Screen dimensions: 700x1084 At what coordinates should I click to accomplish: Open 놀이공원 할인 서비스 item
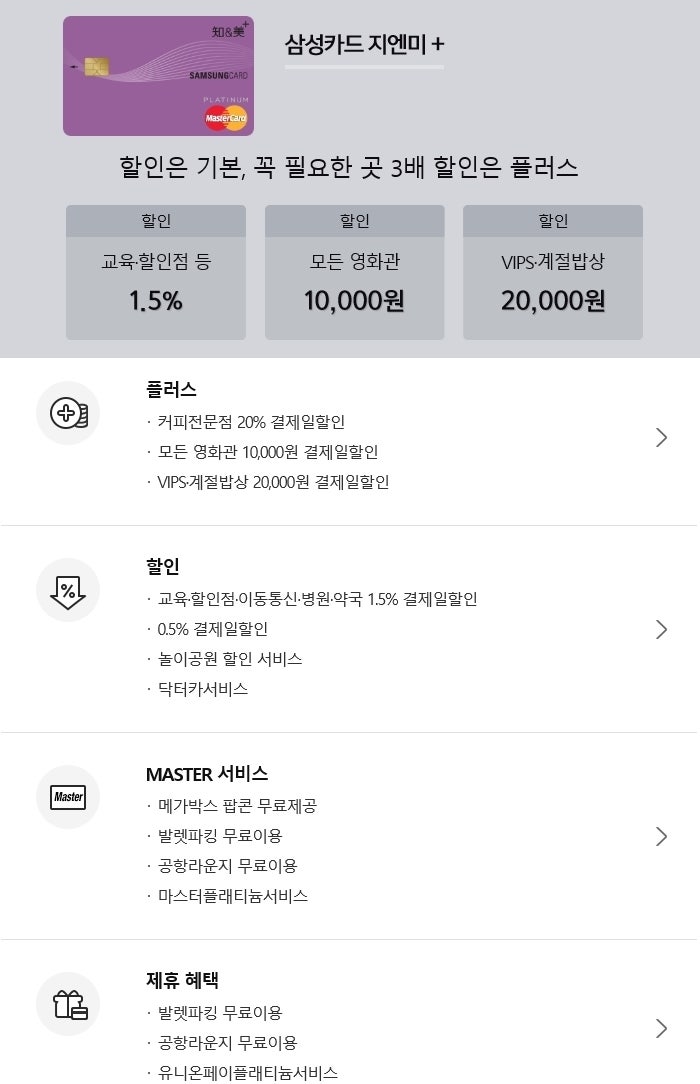[x=230, y=659]
